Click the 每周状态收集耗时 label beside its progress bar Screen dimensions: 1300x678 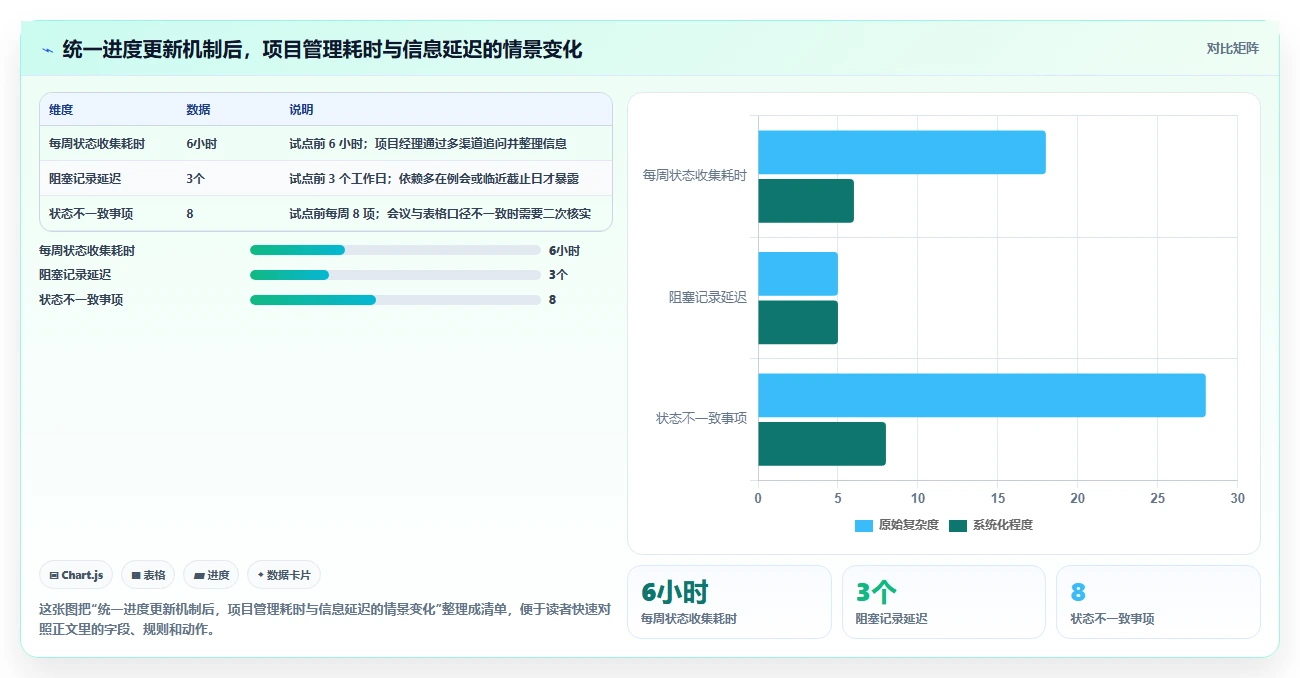[87, 251]
